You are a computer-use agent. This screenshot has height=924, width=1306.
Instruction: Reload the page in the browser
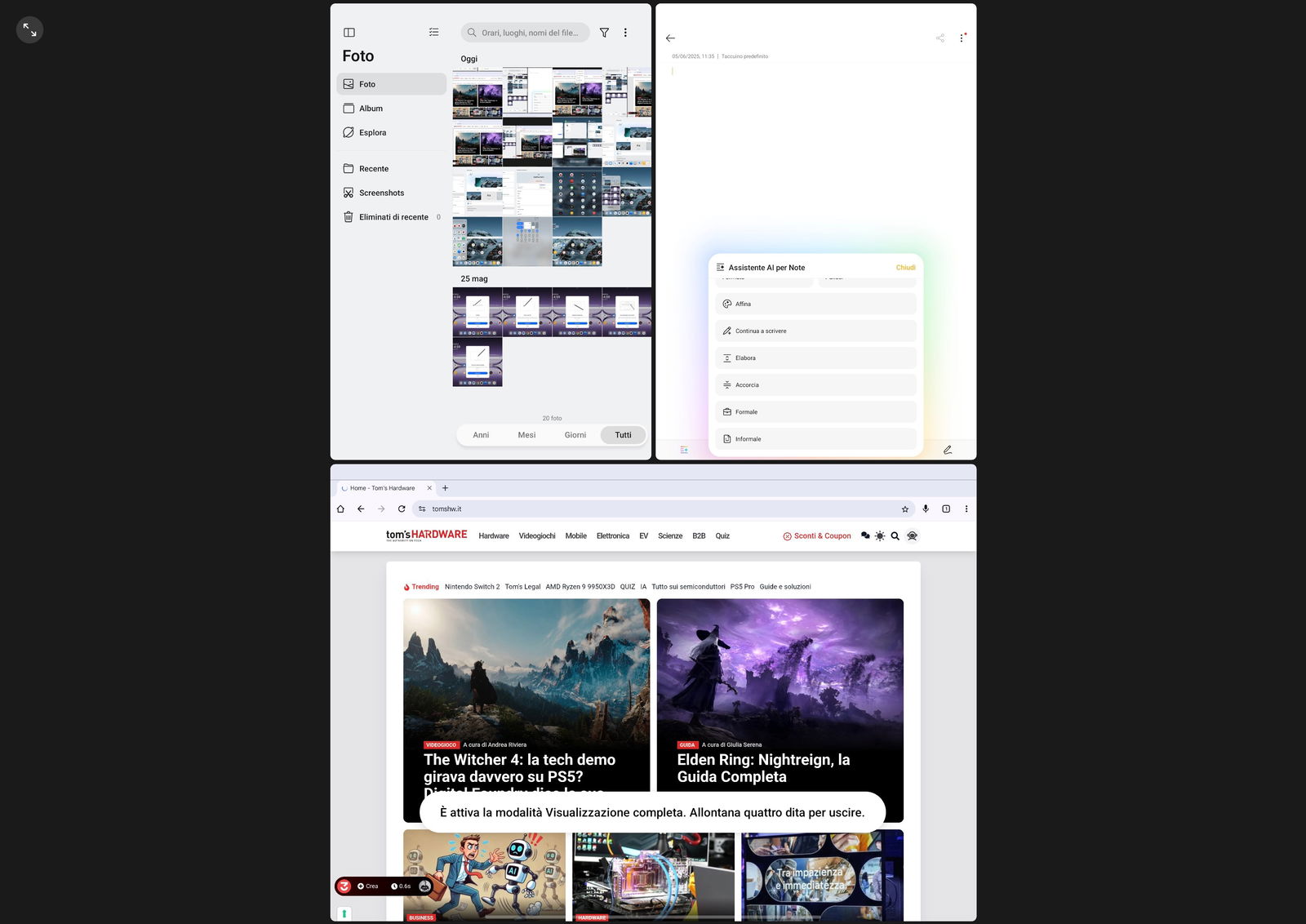coord(402,509)
